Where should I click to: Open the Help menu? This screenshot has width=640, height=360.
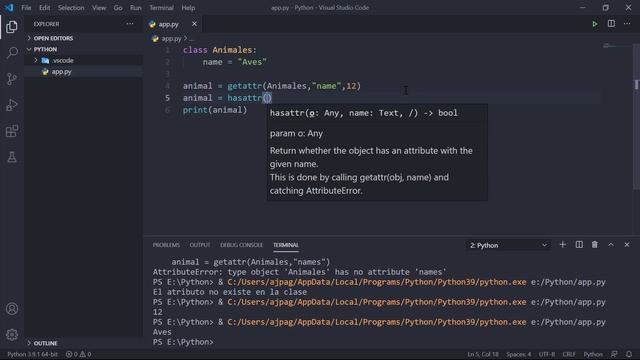coord(188,7)
